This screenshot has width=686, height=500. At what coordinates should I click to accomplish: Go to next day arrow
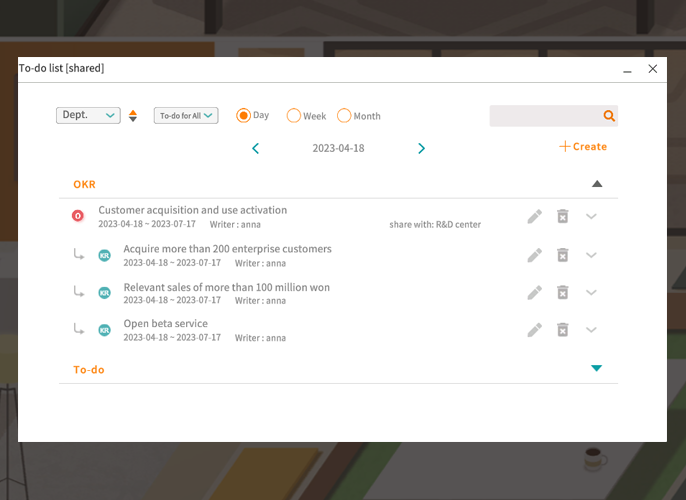[421, 148]
